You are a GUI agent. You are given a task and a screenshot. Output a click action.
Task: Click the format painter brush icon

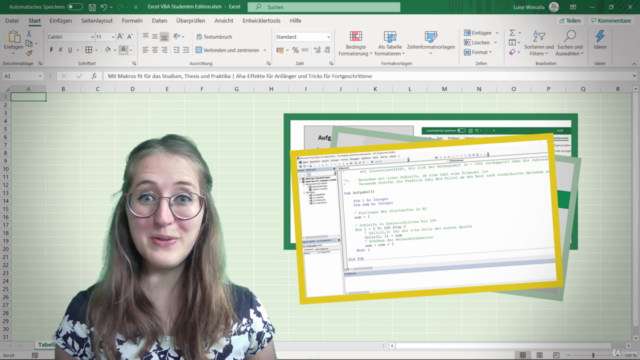tap(29, 53)
